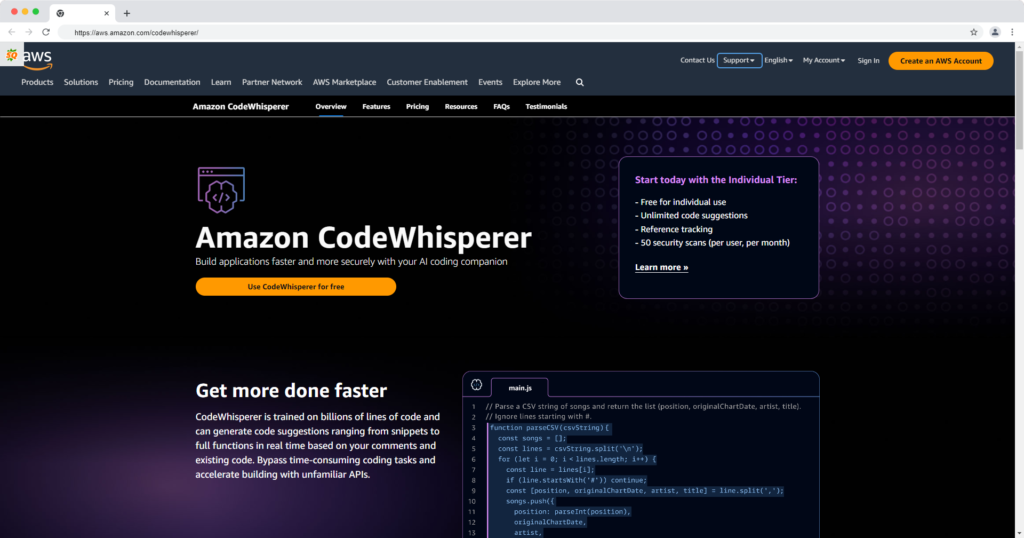1024x538 pixels.
Task: Click Use CodeWhisperer for free button
Action: click(296, 287)
